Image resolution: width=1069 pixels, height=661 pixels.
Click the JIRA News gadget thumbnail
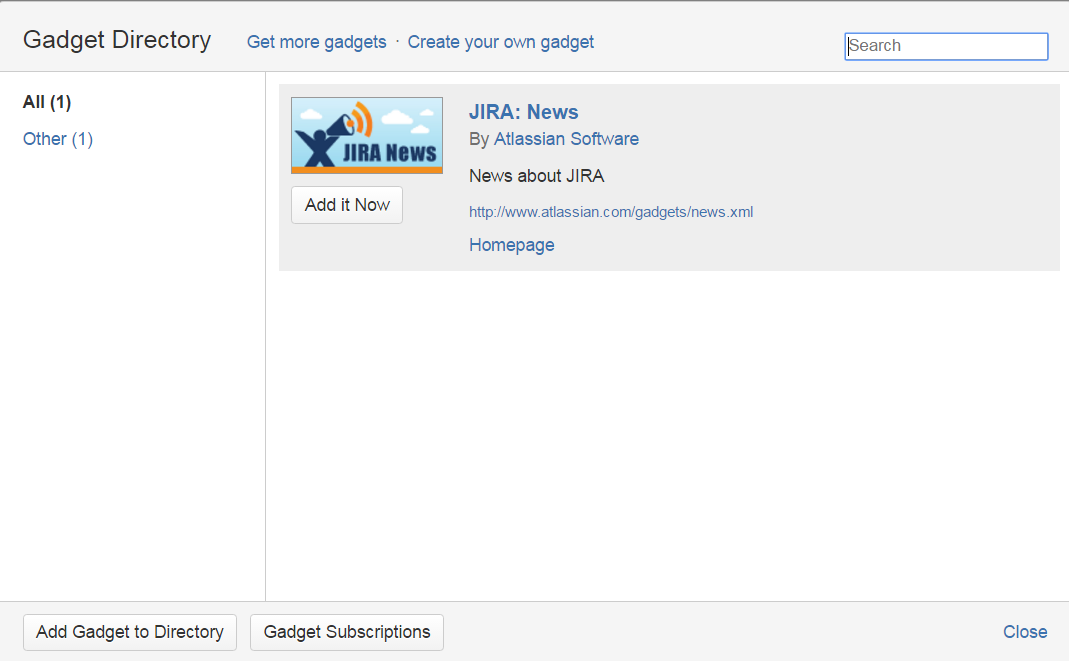click(367, 135)
